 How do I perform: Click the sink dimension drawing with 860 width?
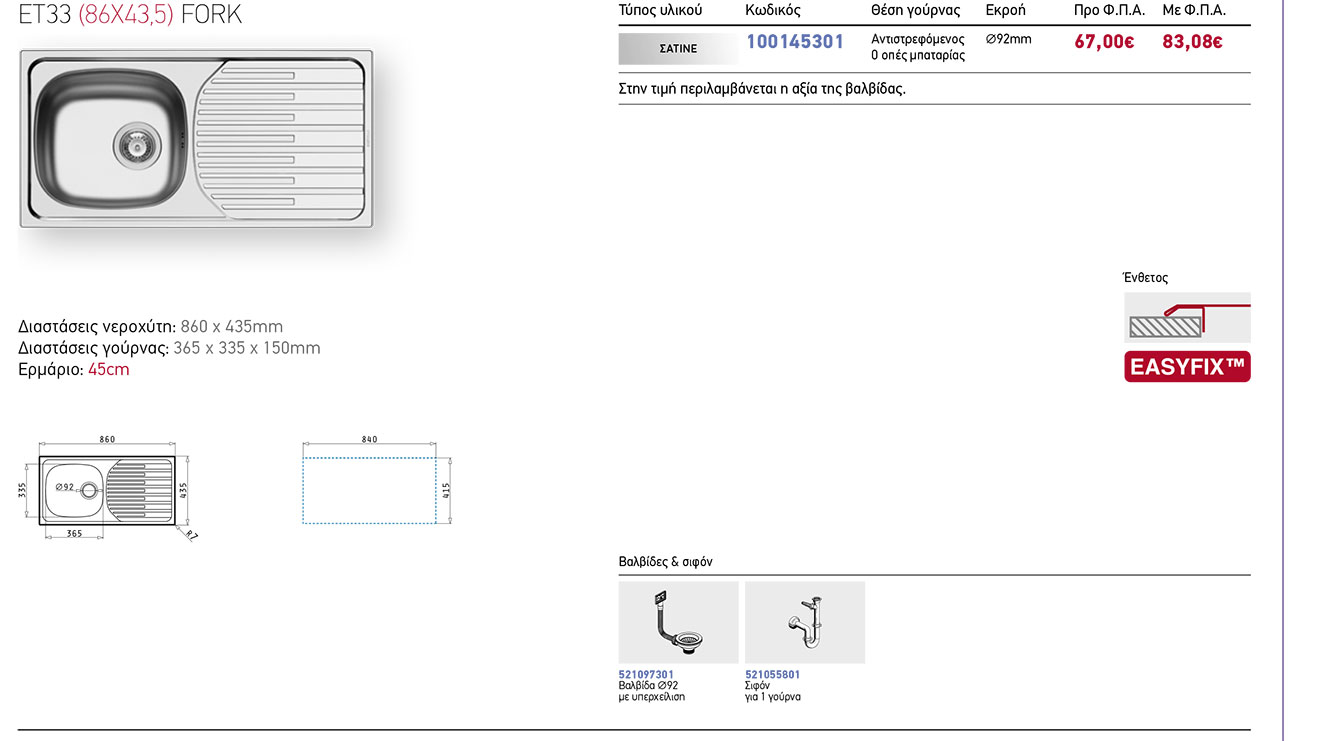[x=108, y=490]
